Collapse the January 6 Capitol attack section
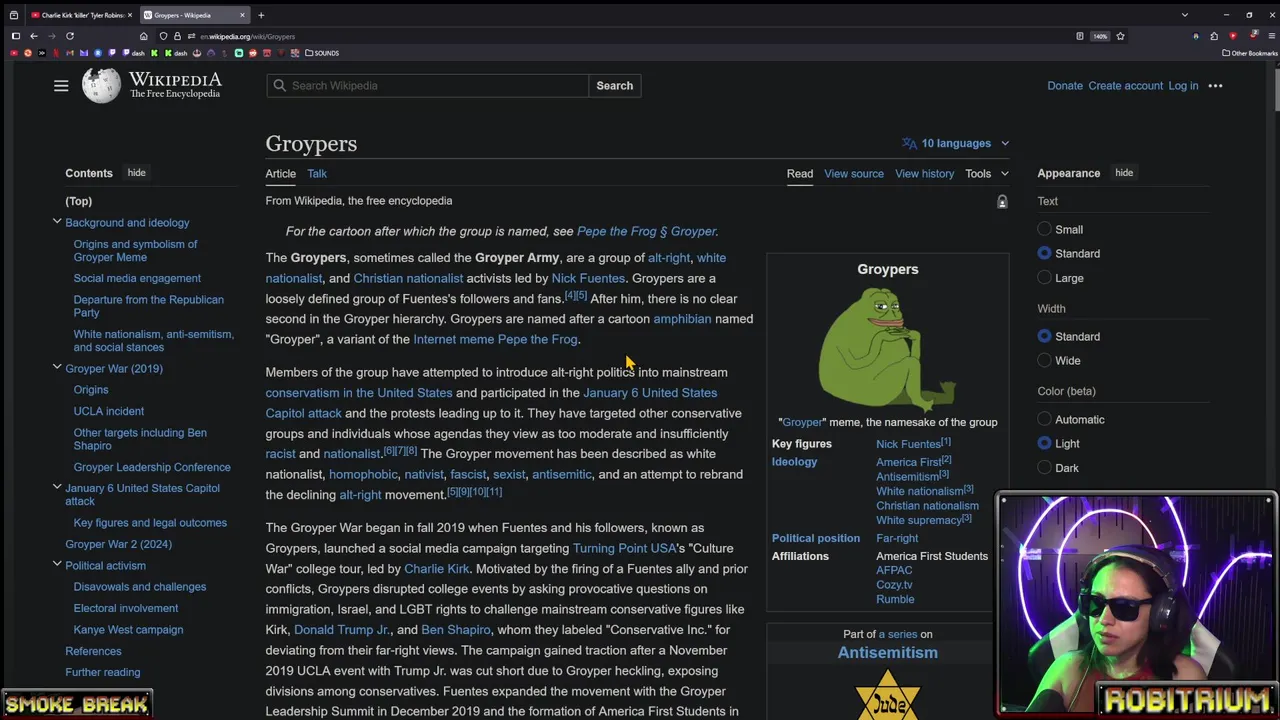Image resolution: width=1280 pixels, height=720 pixels. (x=57, y=488)
